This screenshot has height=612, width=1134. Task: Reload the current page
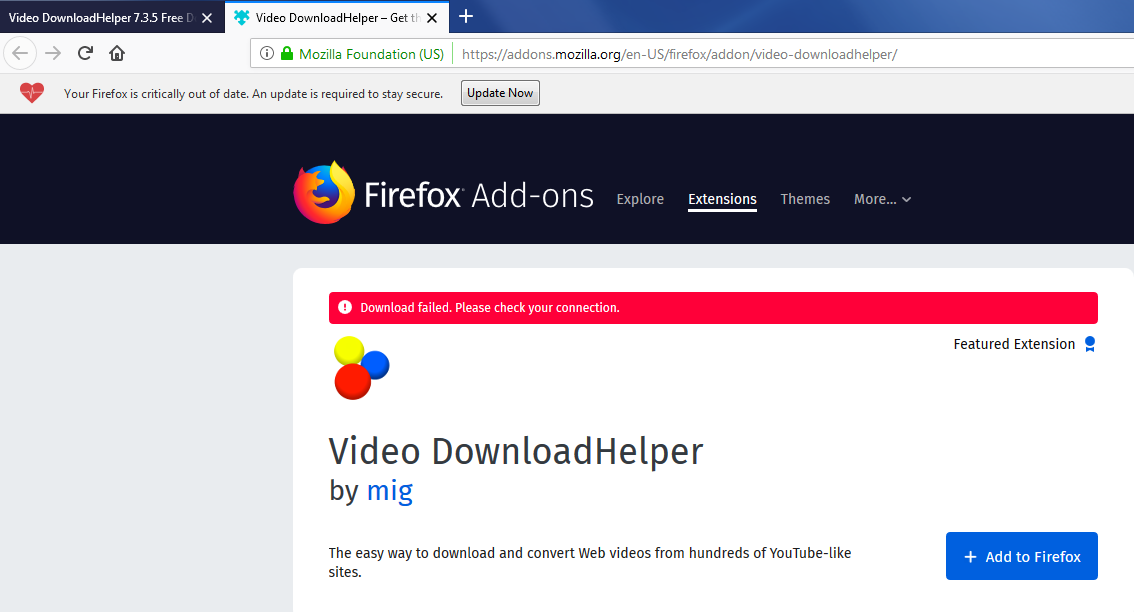tap(85, 53)
